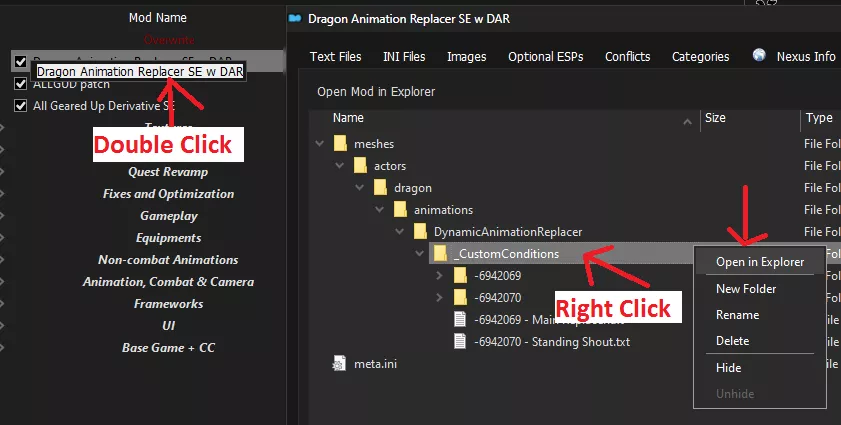Image resolution: width=841 pixels, height=425 pixels.
Task: Collapse the actors folder
Action: point(340,166)
